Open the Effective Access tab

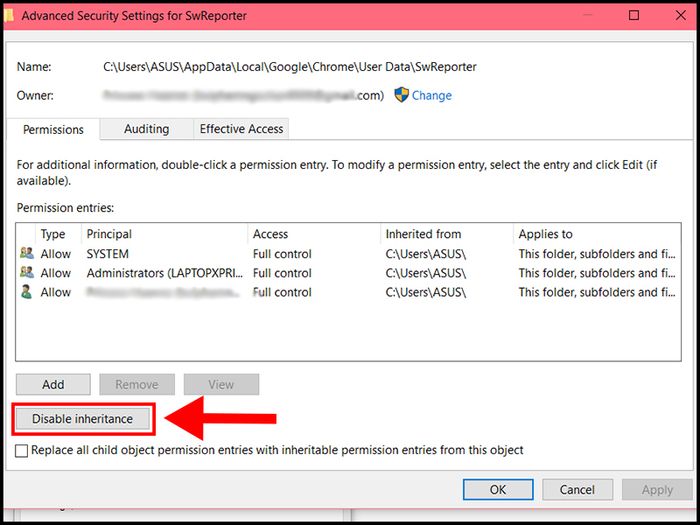[241, 129]
